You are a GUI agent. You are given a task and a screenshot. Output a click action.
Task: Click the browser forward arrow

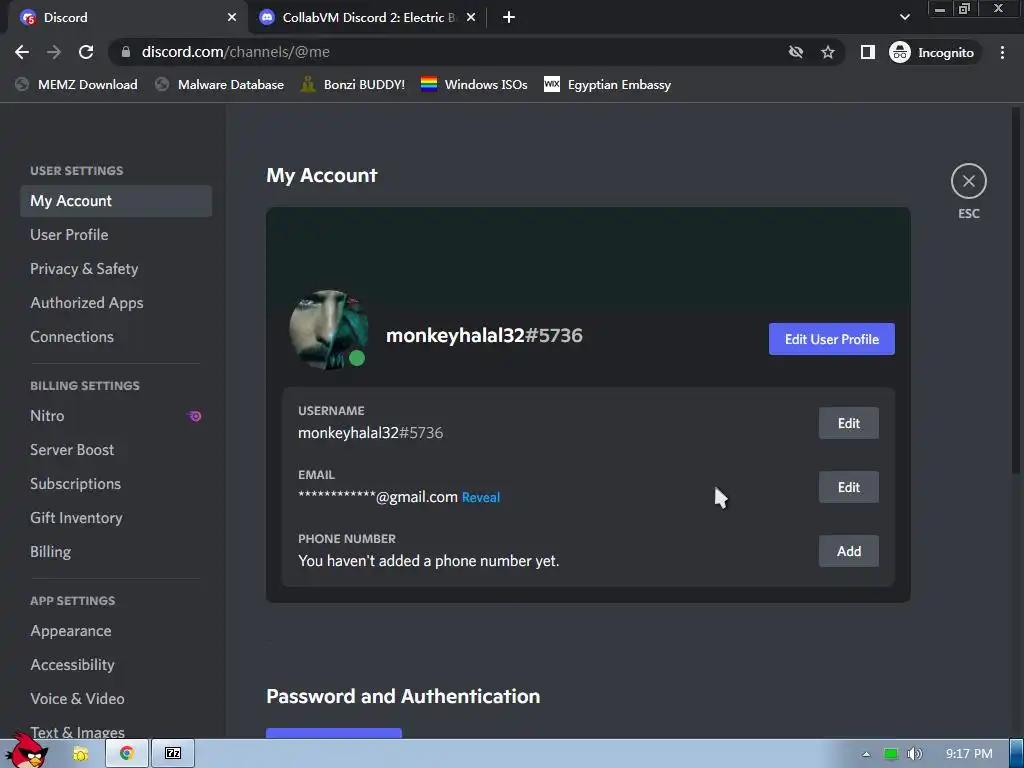(54, 52)
